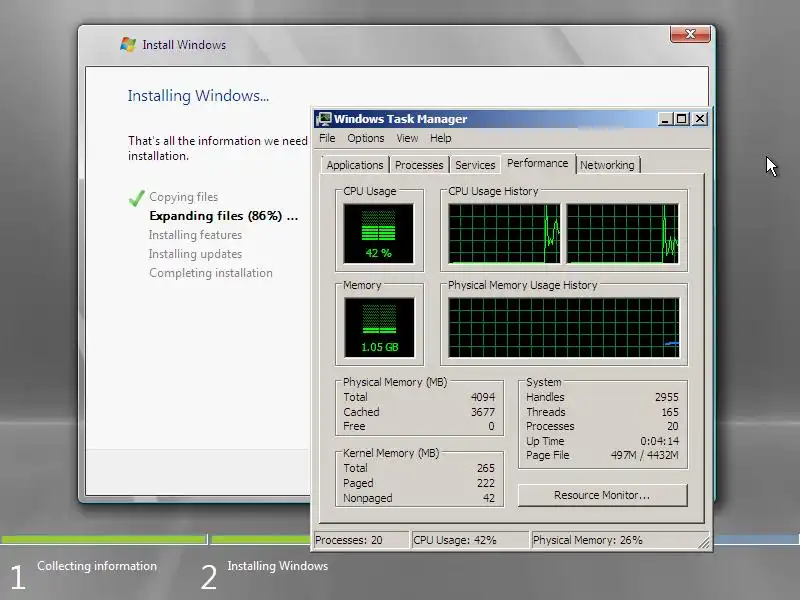The width and height of the screenshot is (800, 600).
Task: Click the Resource Monitor button
Action: pos(603,495)
